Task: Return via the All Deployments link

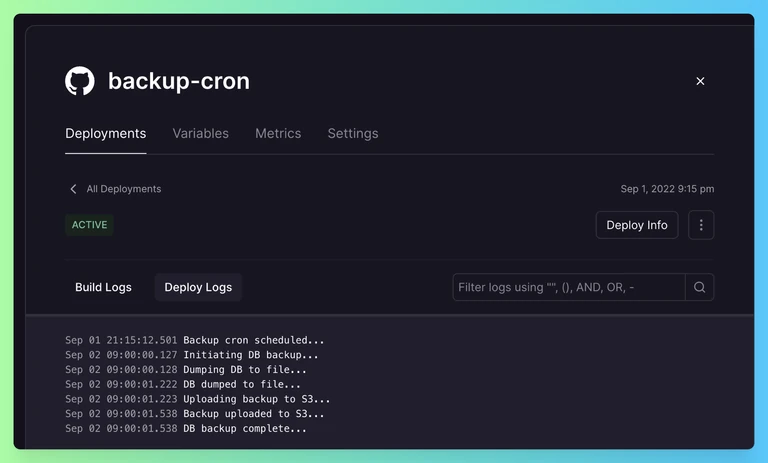Action: (x=123, y=189)
